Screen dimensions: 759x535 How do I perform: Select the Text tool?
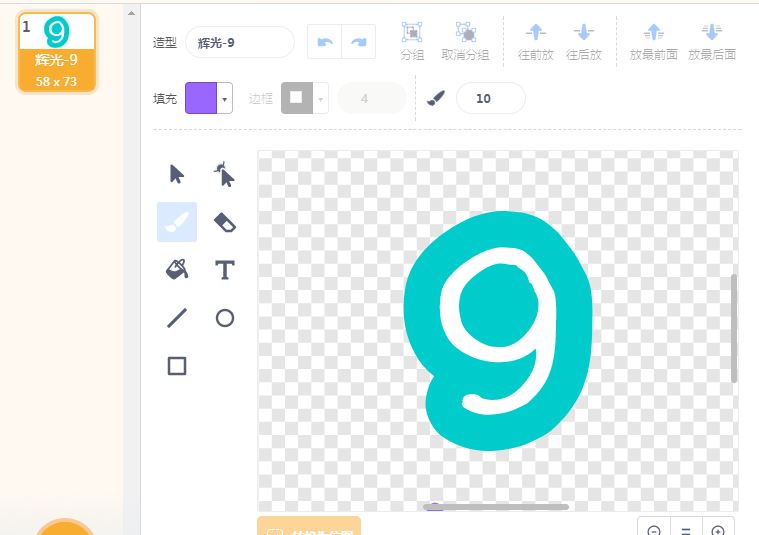pyautogui.click(x=225, y=270)
